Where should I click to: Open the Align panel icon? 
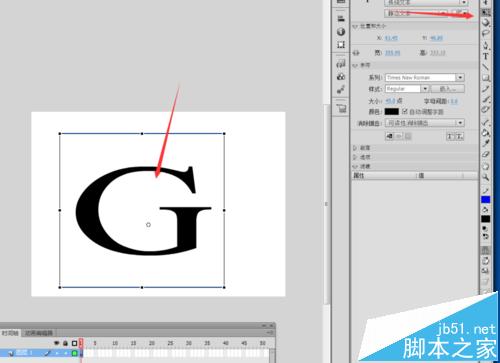point(341,18)
